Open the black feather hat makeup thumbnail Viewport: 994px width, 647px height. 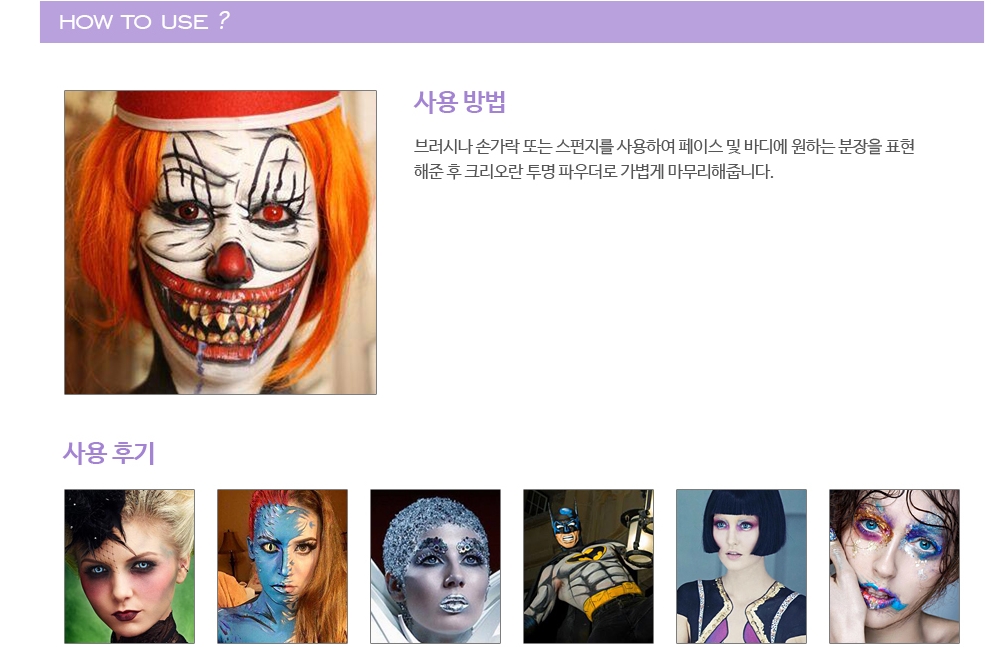(x=129, y=565)
